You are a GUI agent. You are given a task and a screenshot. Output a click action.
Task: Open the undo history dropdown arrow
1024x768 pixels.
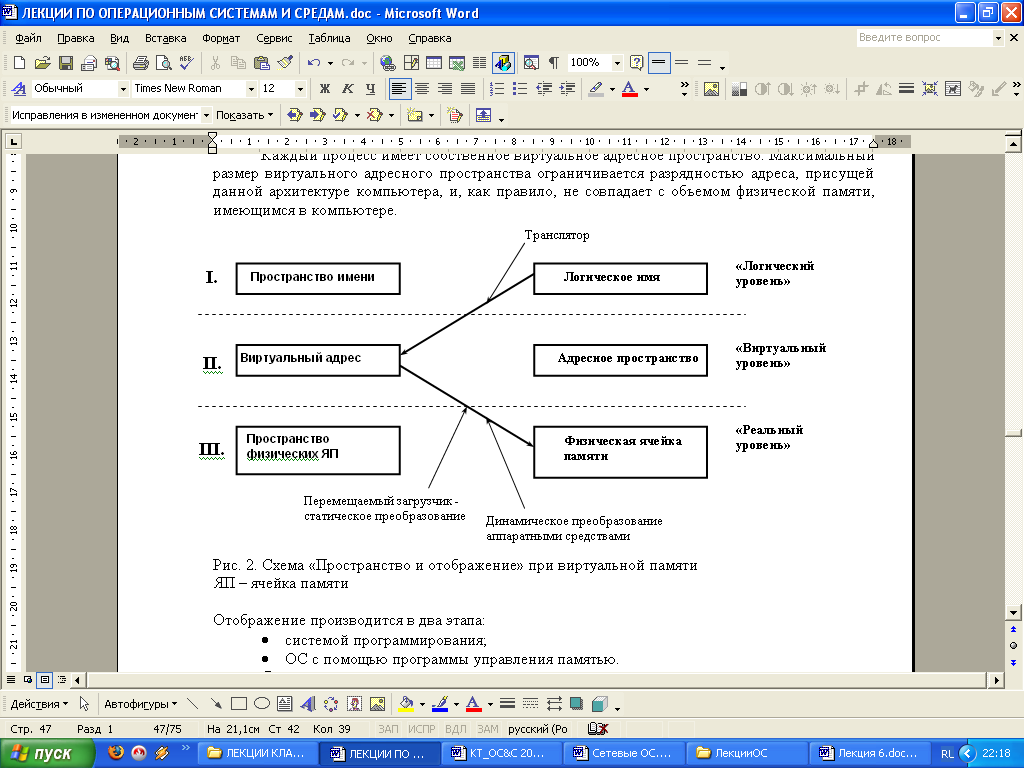pyautogui.click(x=330, y=63)
